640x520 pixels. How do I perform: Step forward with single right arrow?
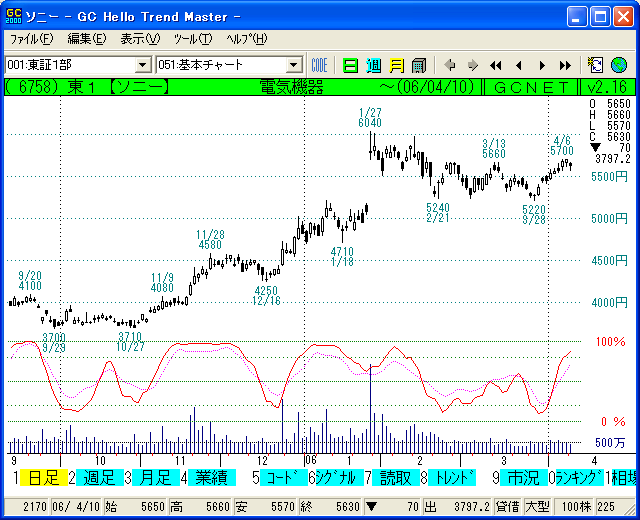pos(542,65)
